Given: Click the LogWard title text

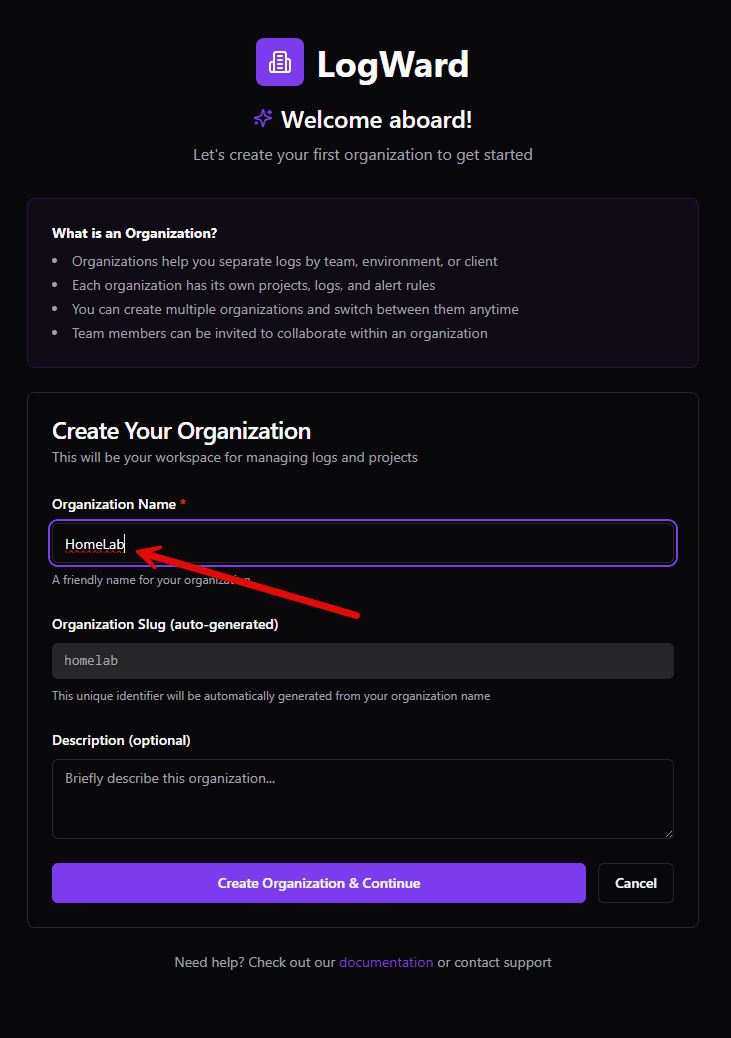Looking at the screenshot, I should coord(393,62).
